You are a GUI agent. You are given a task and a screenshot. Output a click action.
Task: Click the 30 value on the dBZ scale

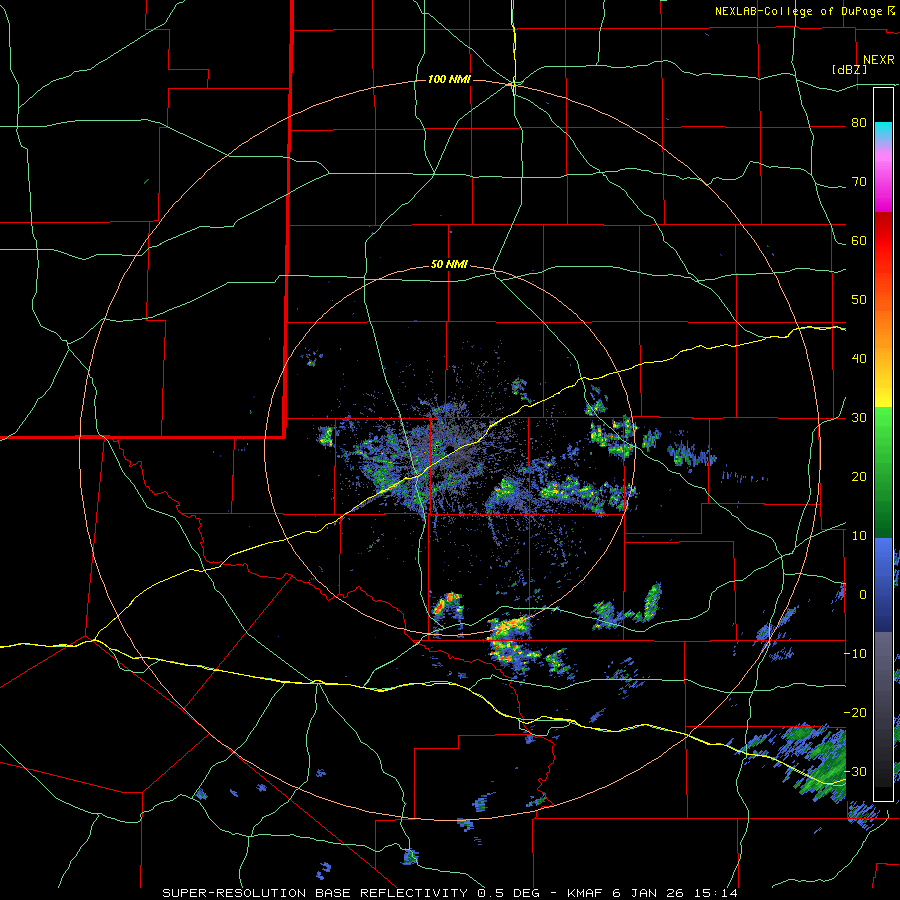[859, 418]
